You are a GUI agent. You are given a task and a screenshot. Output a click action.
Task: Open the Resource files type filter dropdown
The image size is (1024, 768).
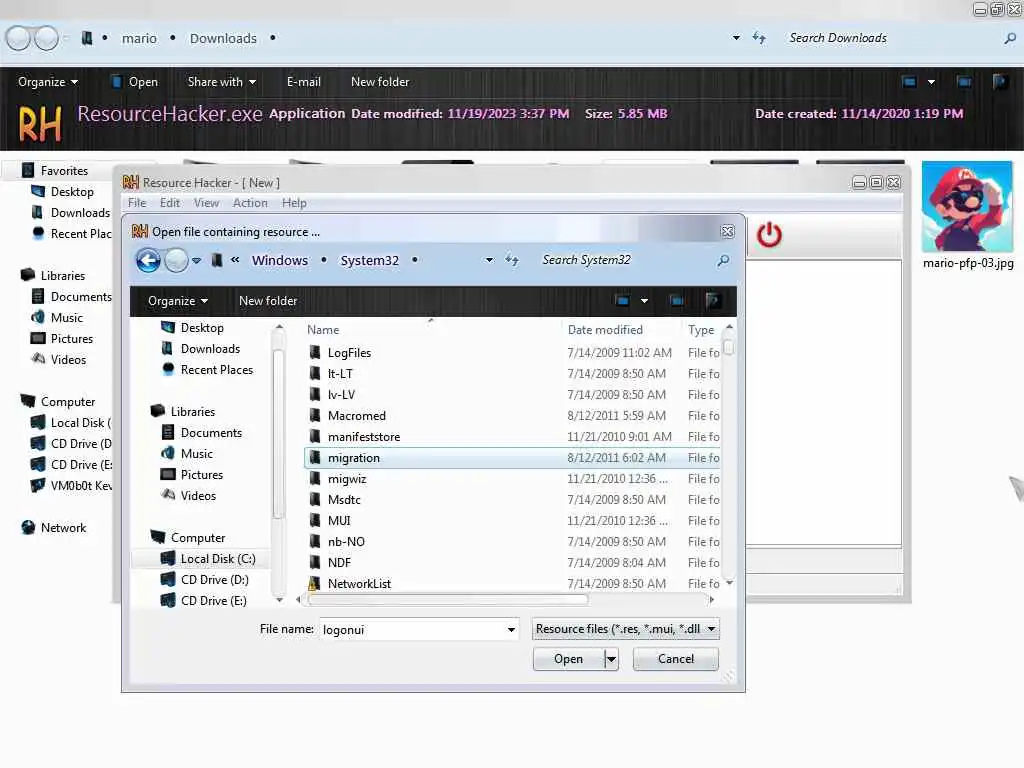pos(711,629)
